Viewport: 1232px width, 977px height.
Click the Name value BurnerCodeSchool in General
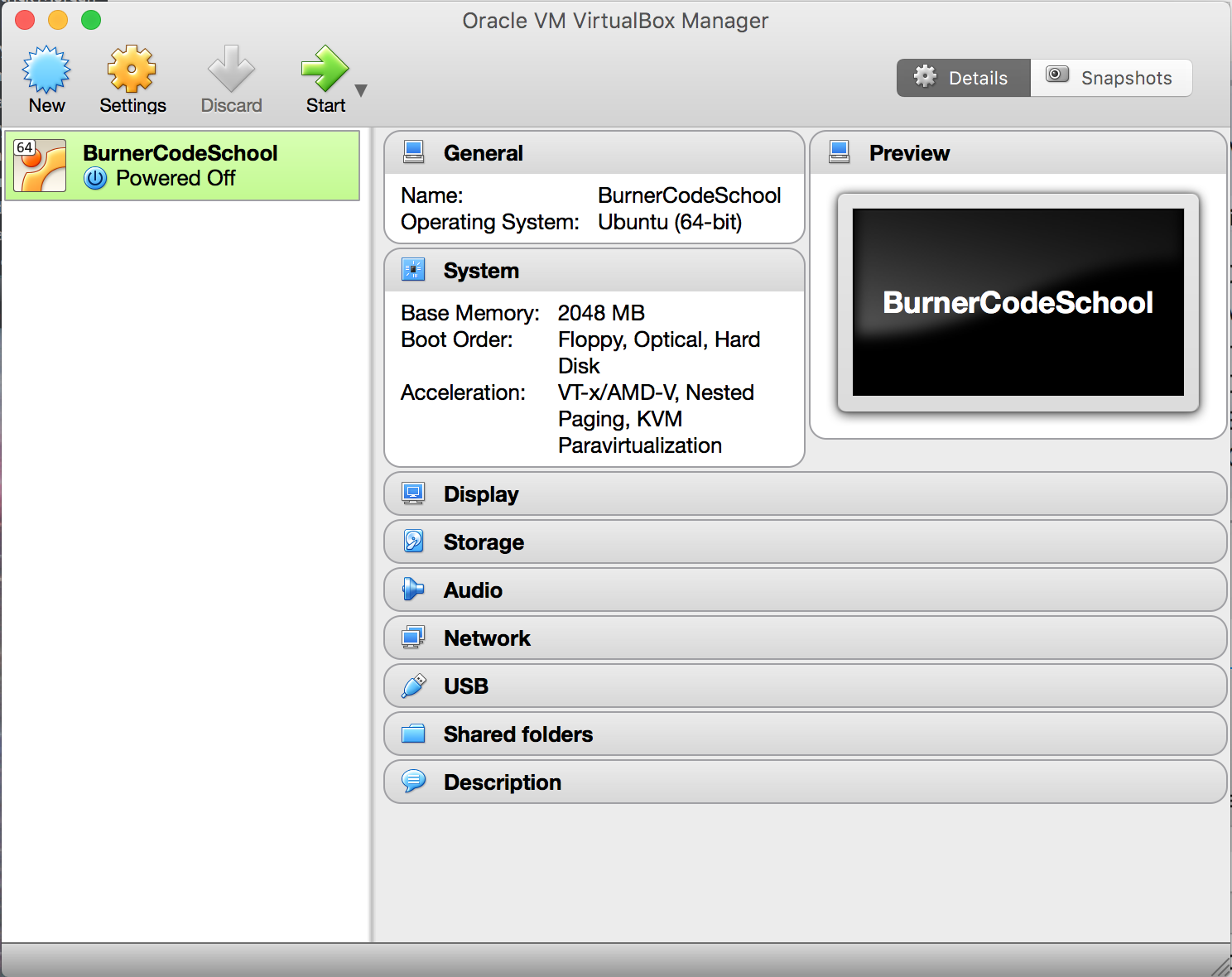point(690,195)
